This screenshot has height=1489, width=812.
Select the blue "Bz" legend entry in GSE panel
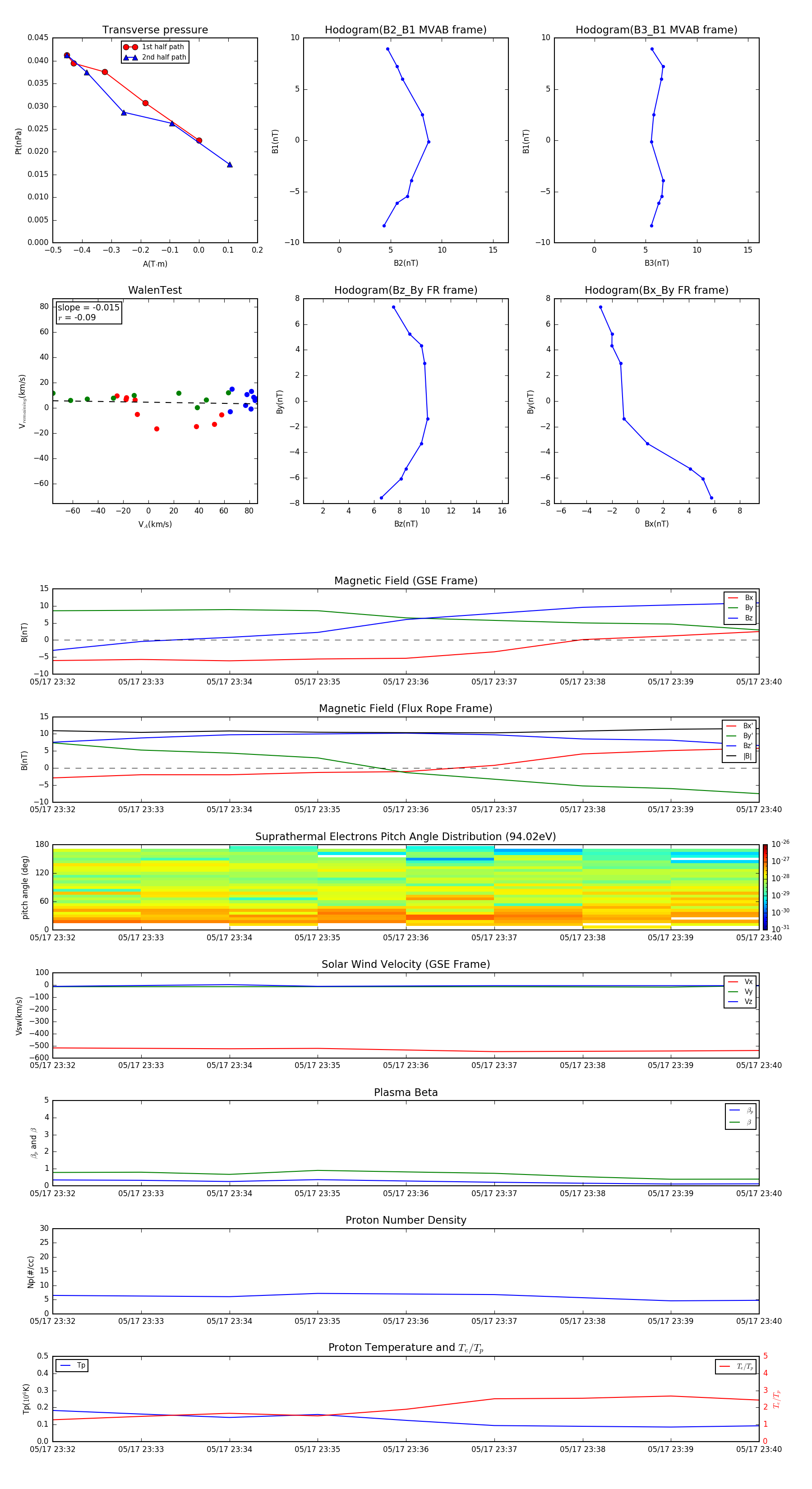coord(740,618)
